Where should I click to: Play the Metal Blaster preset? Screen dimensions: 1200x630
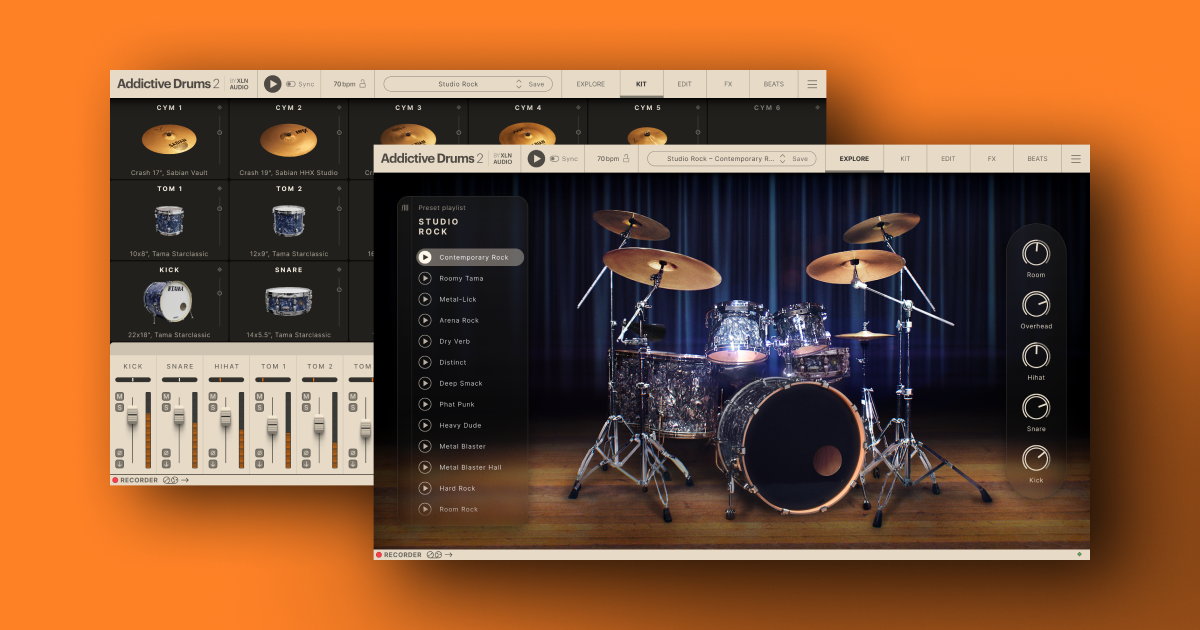tap(425, 447)
